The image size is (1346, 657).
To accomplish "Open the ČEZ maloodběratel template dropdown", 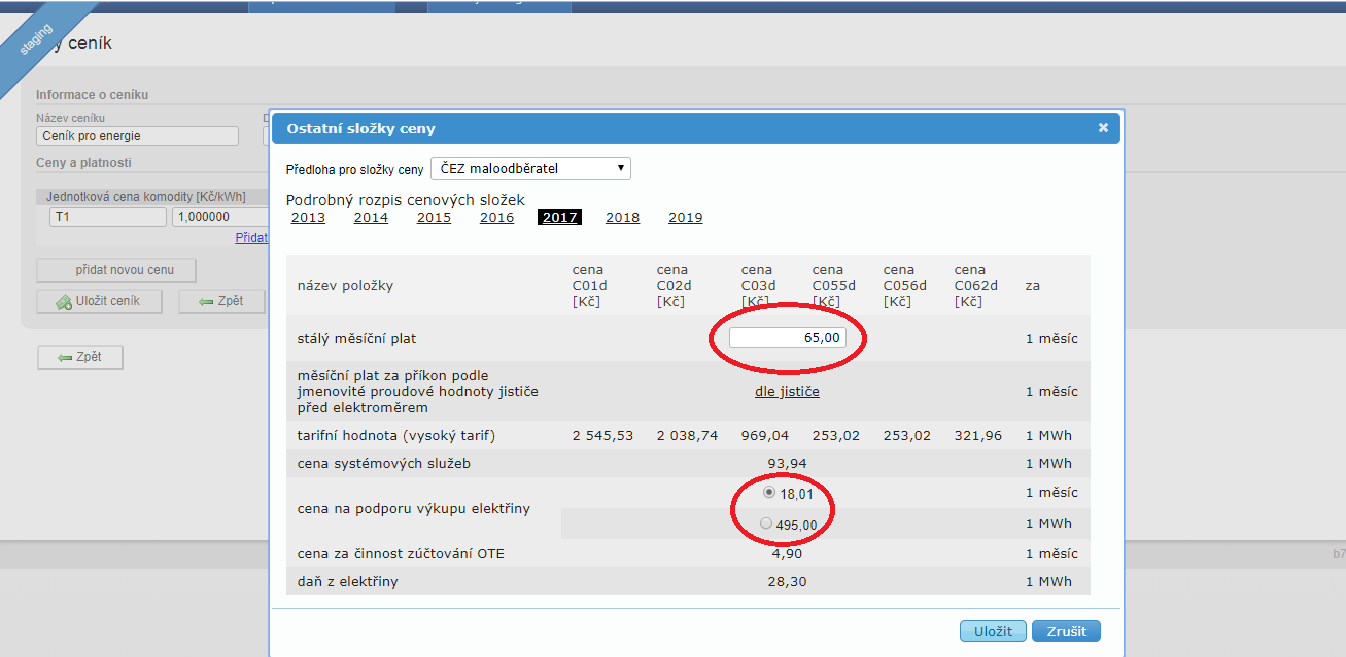I will click(x=530, y=169).
